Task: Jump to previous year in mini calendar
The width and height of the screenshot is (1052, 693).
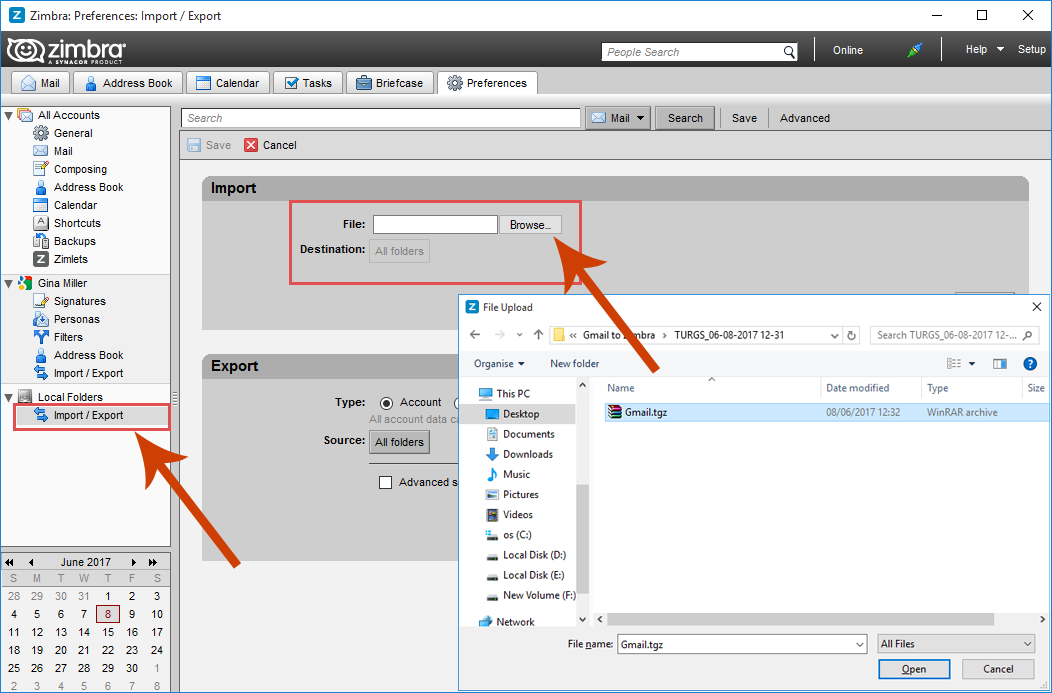Action: (9, 562)
